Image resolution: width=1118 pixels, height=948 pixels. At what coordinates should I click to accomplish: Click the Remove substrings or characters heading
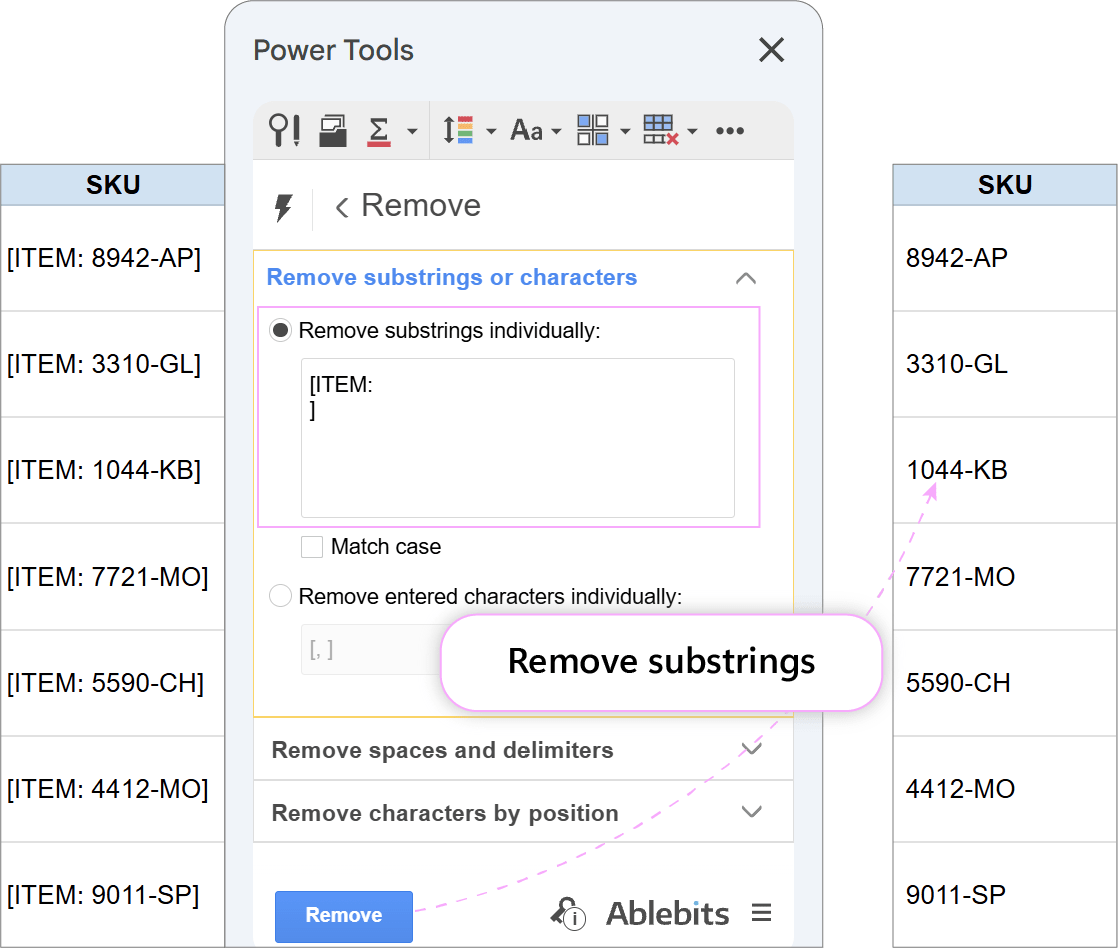pos(452,277)
